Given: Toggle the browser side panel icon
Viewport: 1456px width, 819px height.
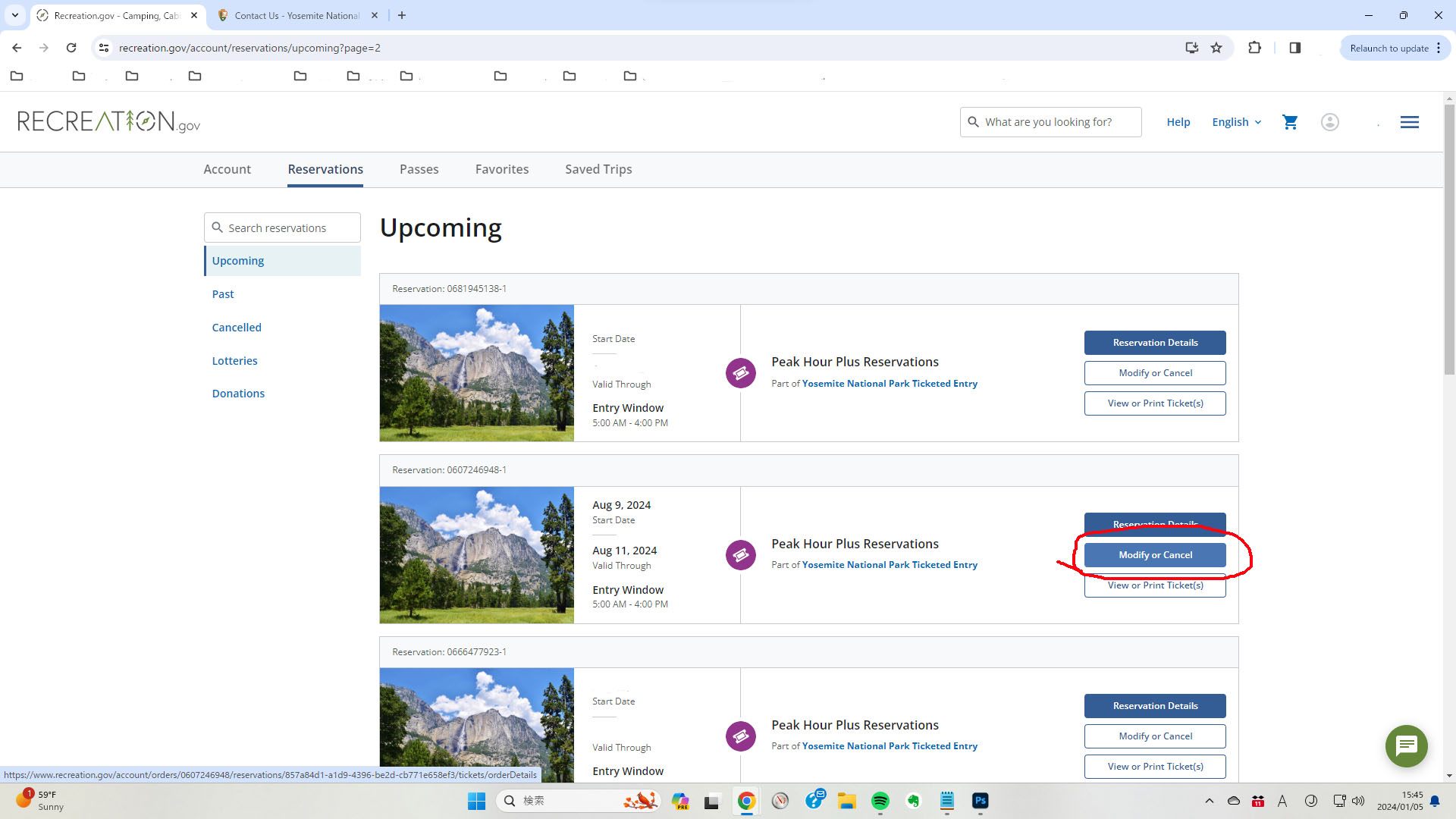Looking at the screenshot, I should [1294, 48].
